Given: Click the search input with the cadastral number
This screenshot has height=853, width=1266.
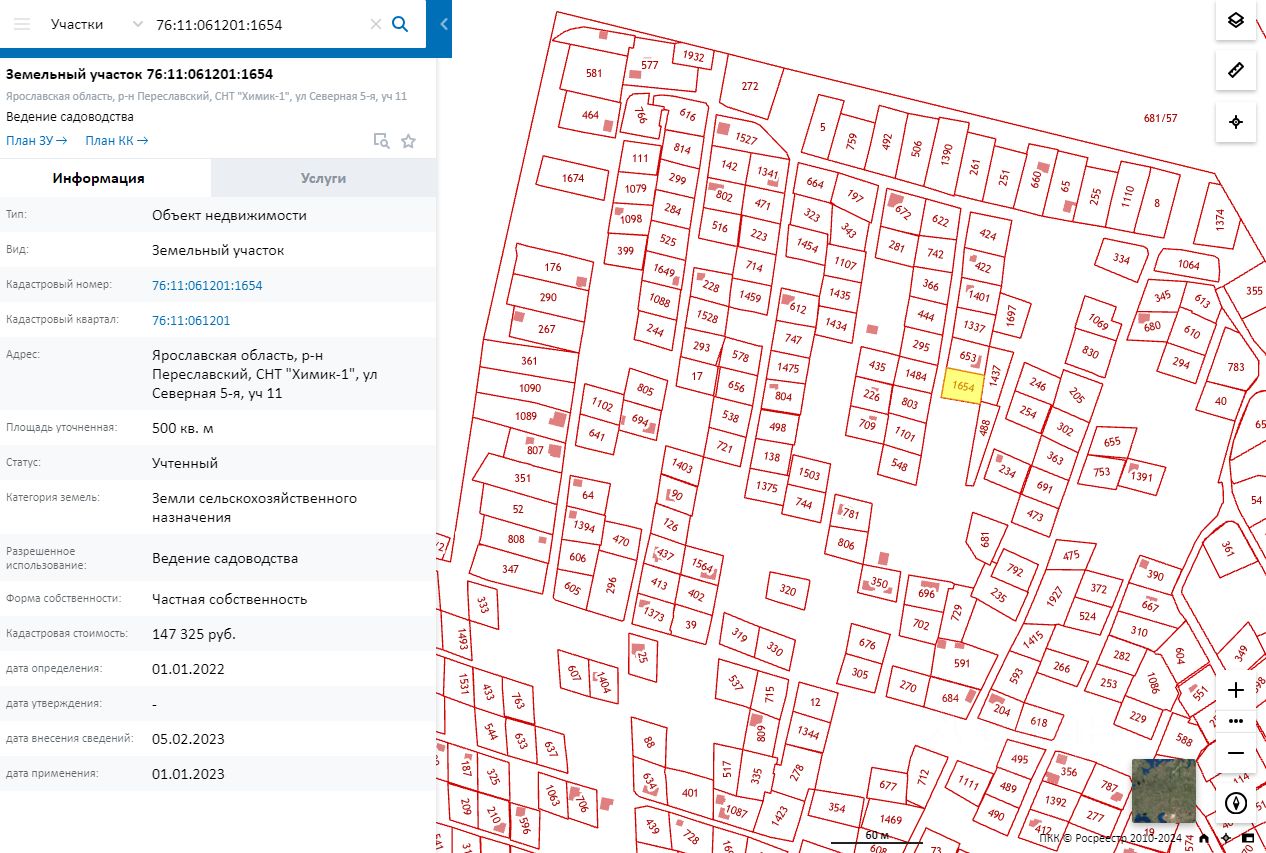Looking at the screenshot, I should pos(258,24).
